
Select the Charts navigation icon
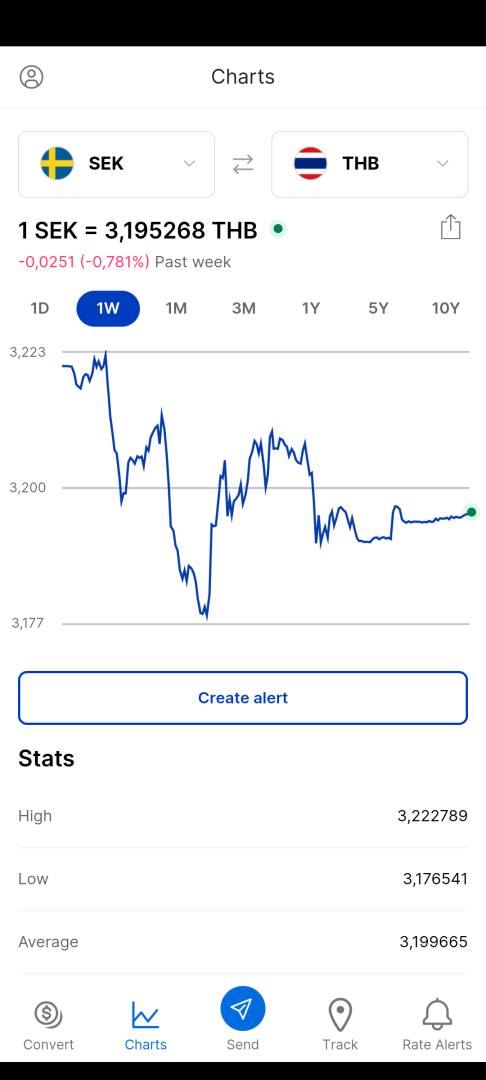click(x=146, y=1015)
